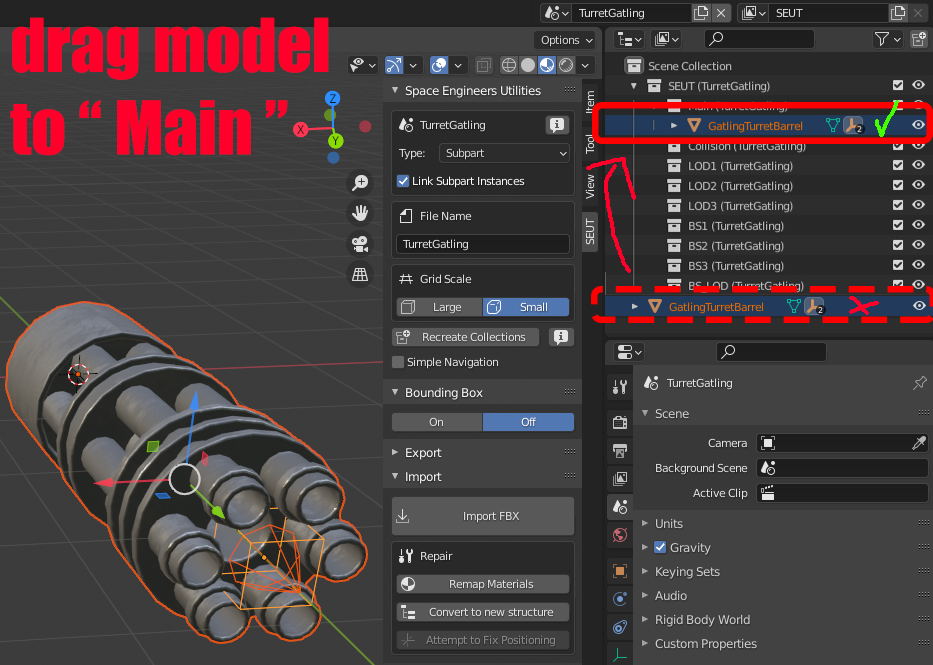This screenshot has width=933, height=665.
Task: Hide LOD2 (TurretGatling) with its eye icon
Action: pyautogui.click(x=919, y=185)
